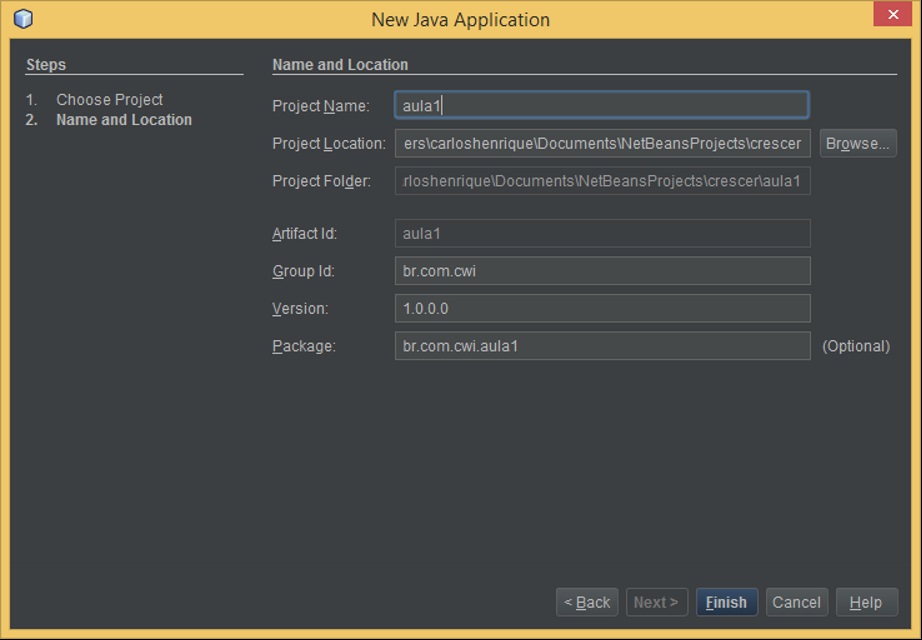
Task: Click the 'Name and Location' panel heading
Action: [x=340, y=65]
